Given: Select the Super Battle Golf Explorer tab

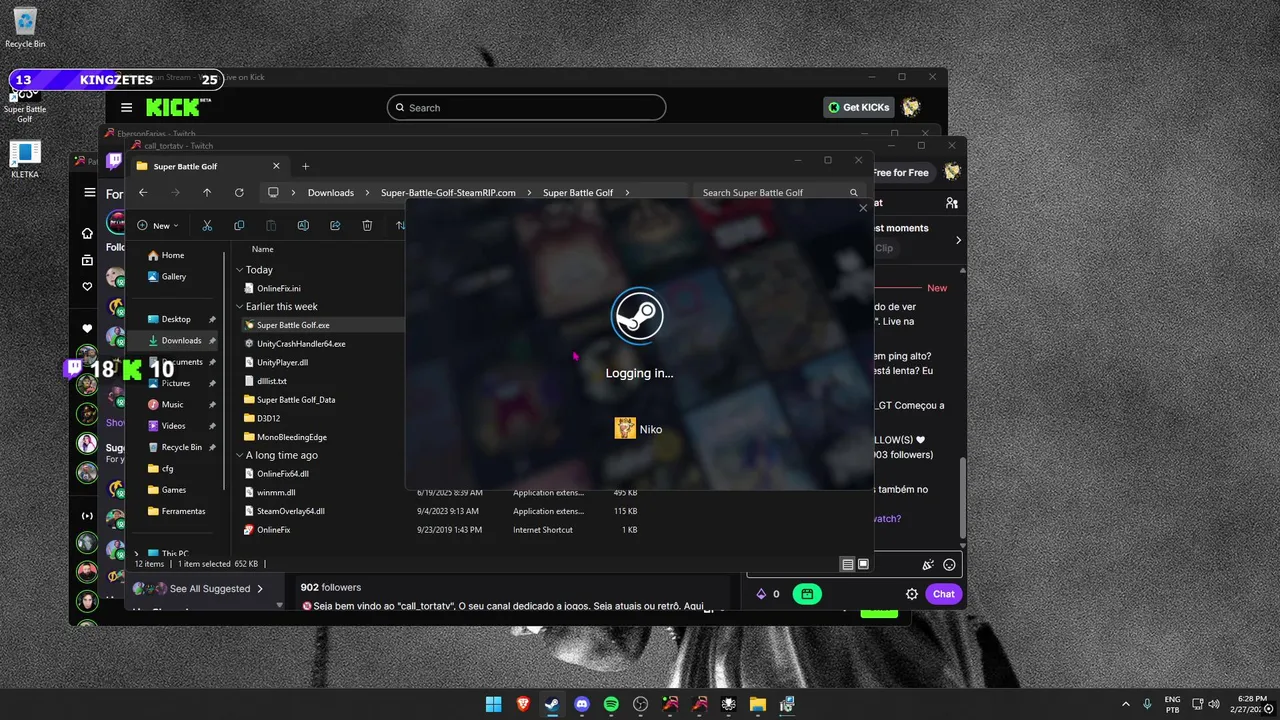Looking at the screenshot, I should [207, 166].
